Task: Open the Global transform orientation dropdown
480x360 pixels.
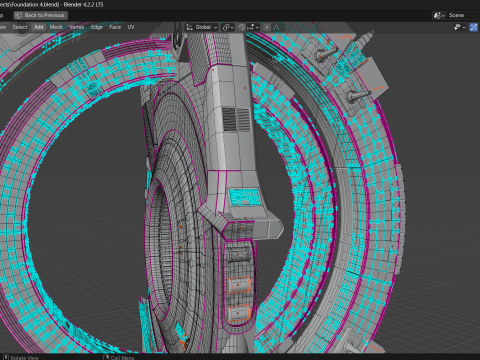Action: 202,27
